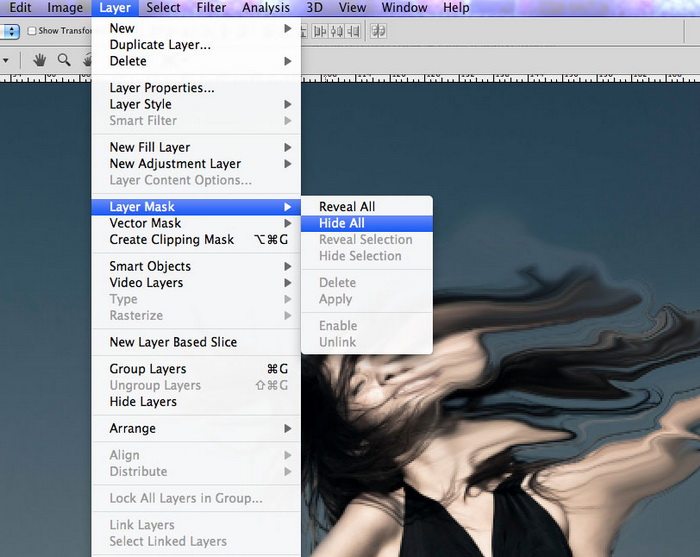Select the highlighted Layer Mask entry

coord(196,207)
